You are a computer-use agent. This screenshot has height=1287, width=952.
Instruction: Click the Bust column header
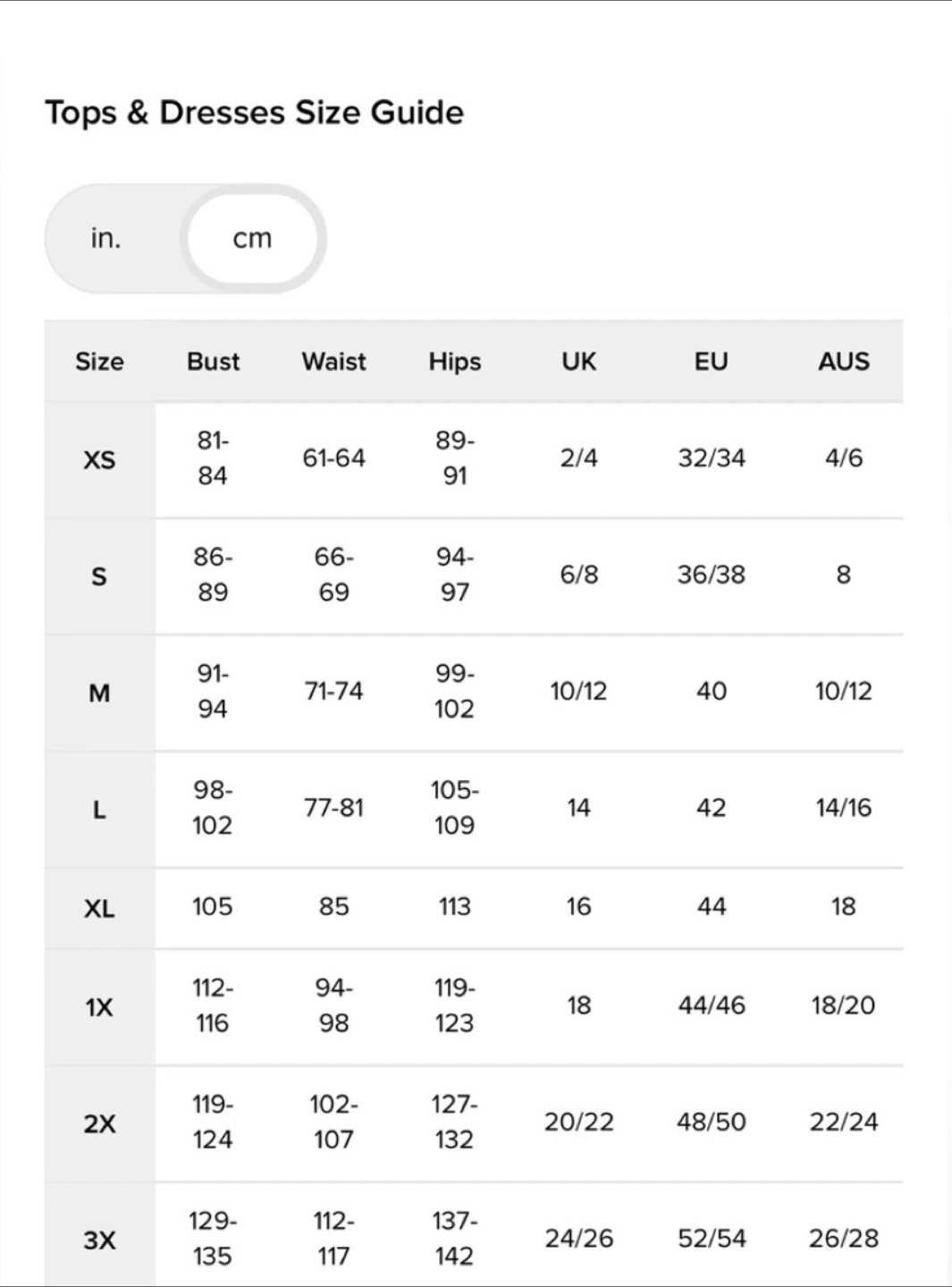tap(213, 361)
